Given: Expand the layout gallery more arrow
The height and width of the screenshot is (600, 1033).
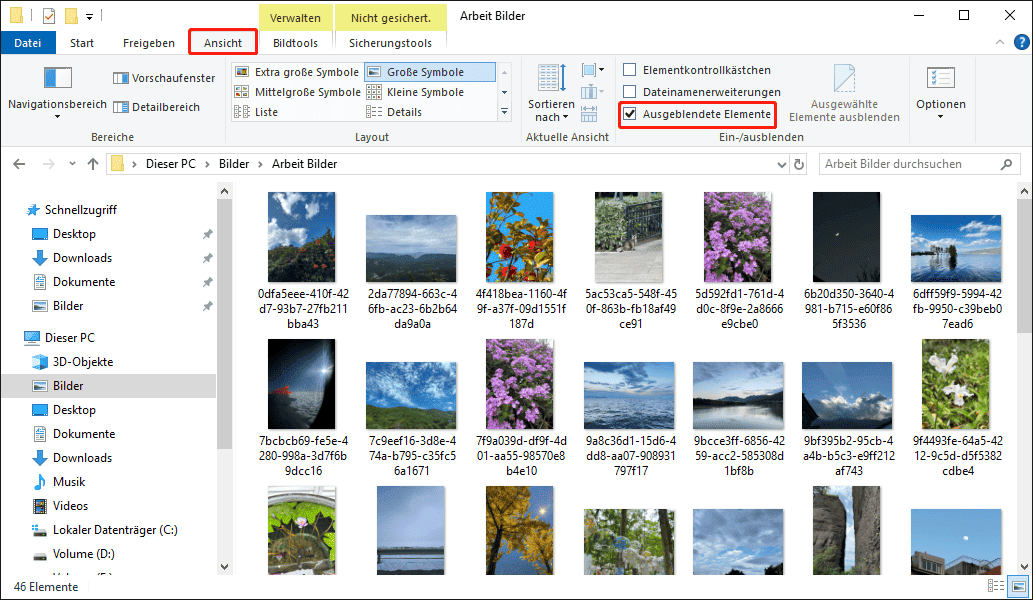Looking at the screenshot, I should (505, 112).
